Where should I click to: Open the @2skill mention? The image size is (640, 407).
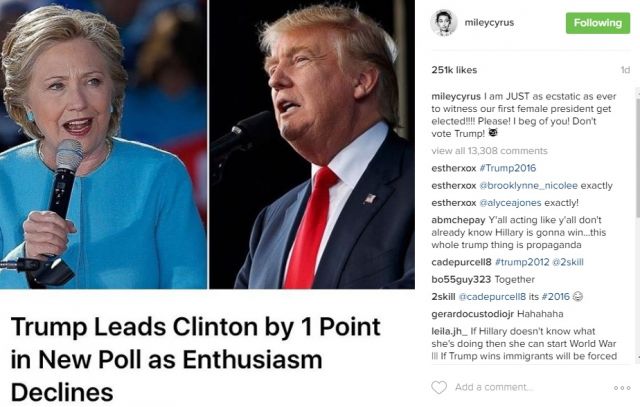(568, 262)
